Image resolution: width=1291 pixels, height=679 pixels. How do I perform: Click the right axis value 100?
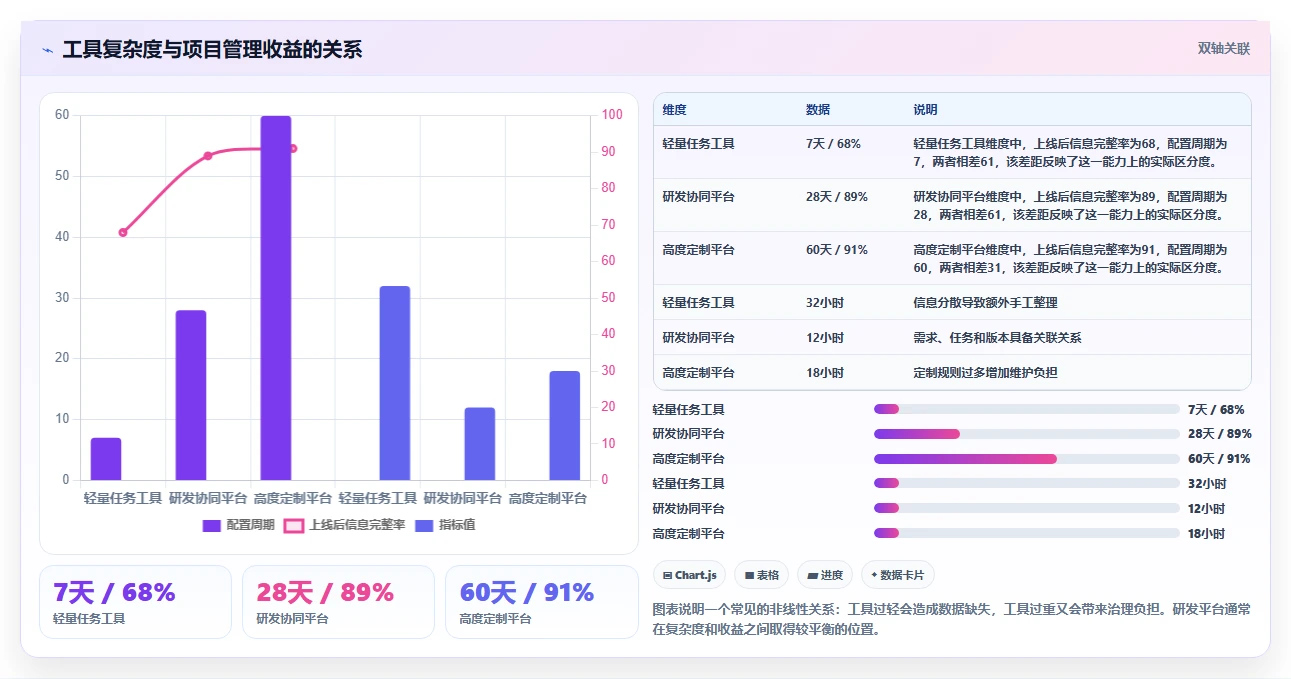(612, 115)
